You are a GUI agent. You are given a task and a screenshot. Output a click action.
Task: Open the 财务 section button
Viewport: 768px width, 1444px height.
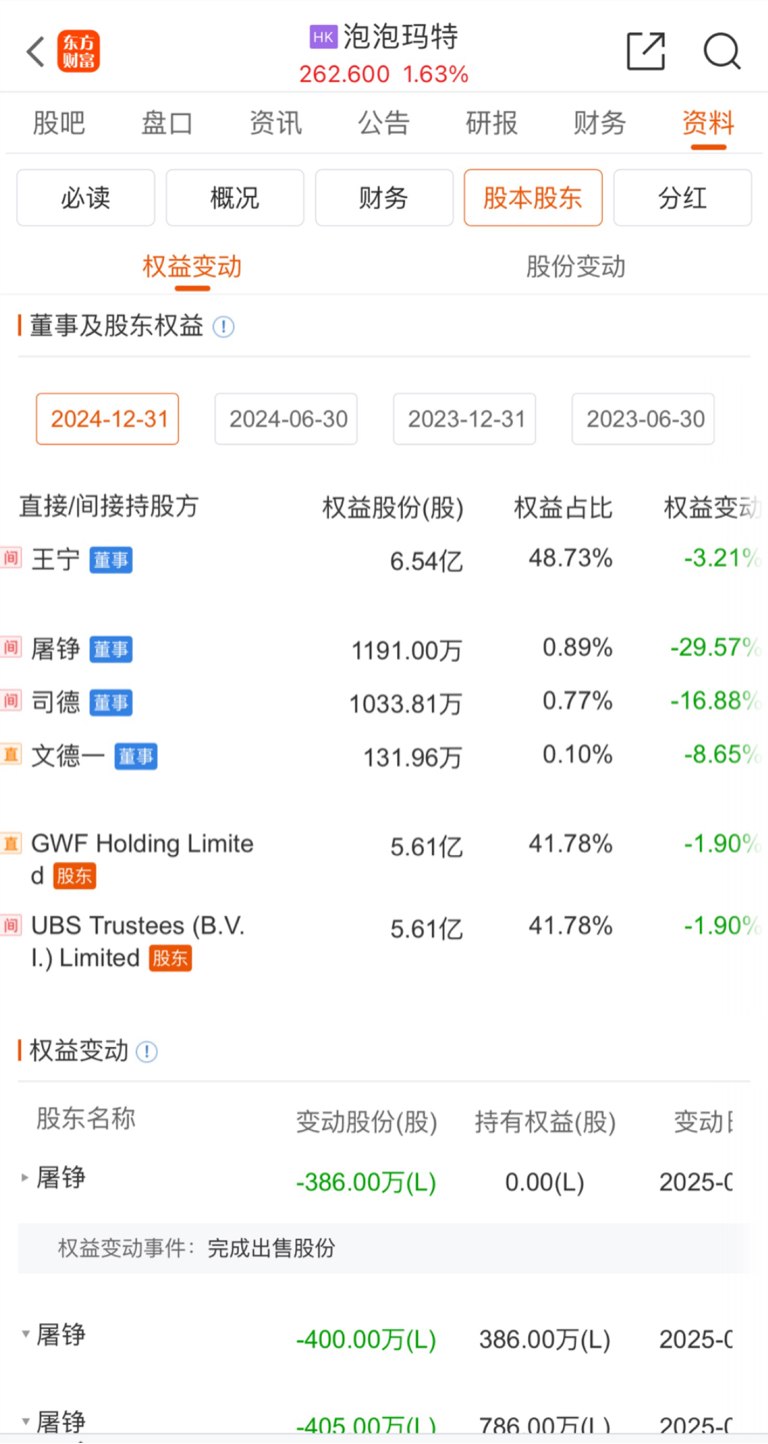(x=384, y=198)
